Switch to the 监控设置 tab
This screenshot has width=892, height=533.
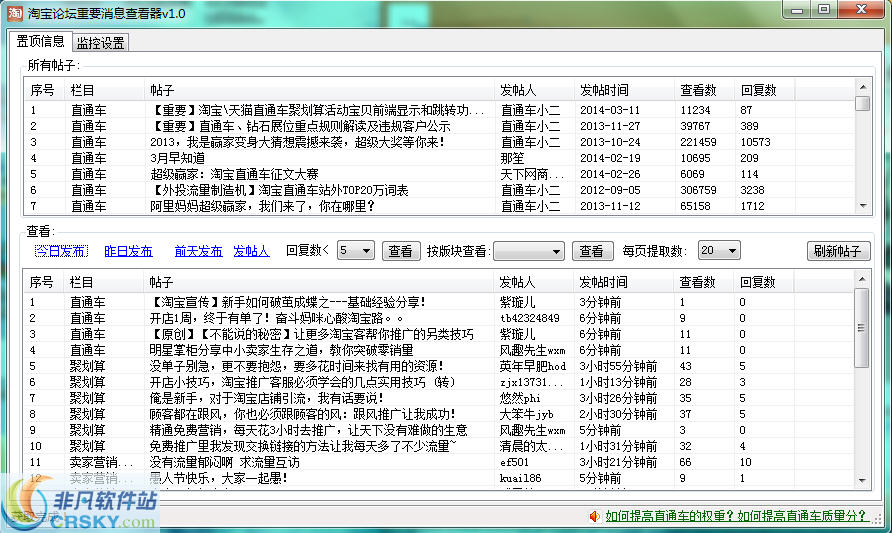[101, 43]
